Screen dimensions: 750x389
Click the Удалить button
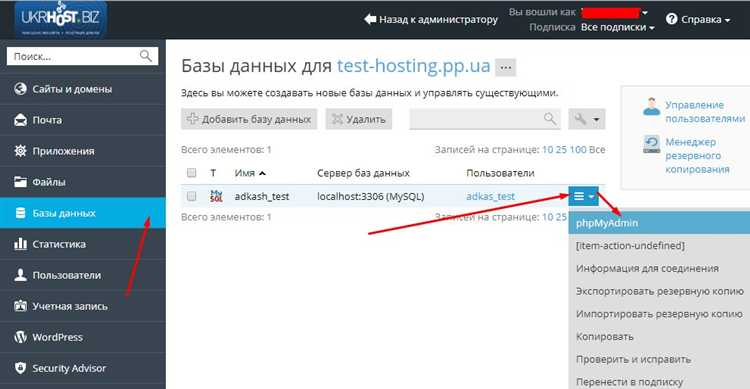point(359,119)
